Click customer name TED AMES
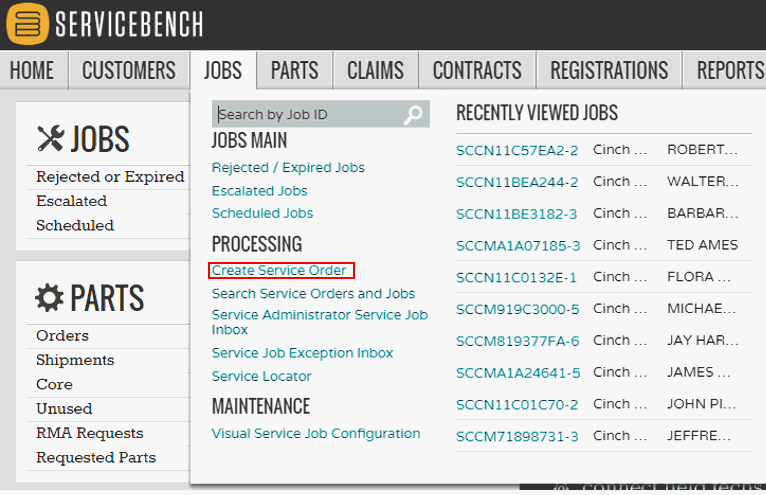Screen dimensions: 766x495 [x=702, y=245]
